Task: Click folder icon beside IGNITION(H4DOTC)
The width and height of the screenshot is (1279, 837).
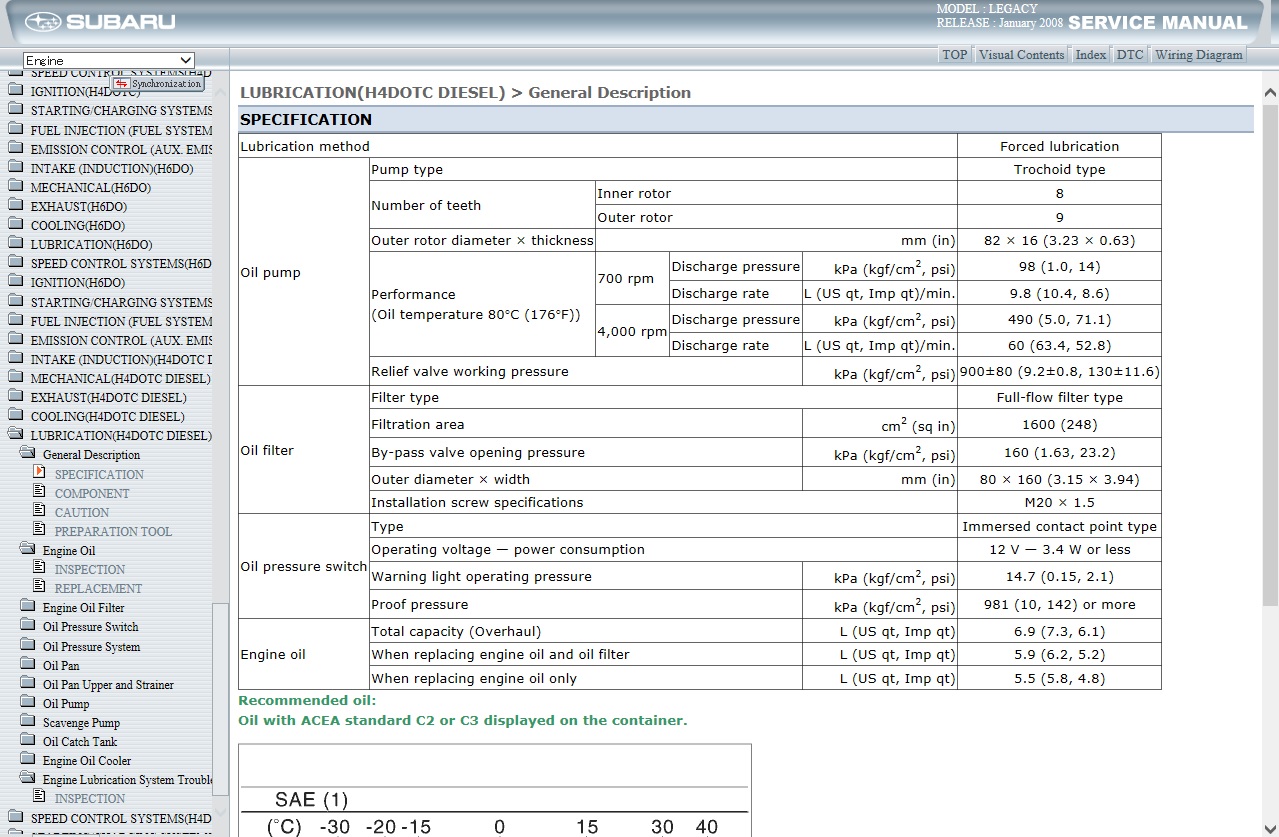Action: (15, 91)
